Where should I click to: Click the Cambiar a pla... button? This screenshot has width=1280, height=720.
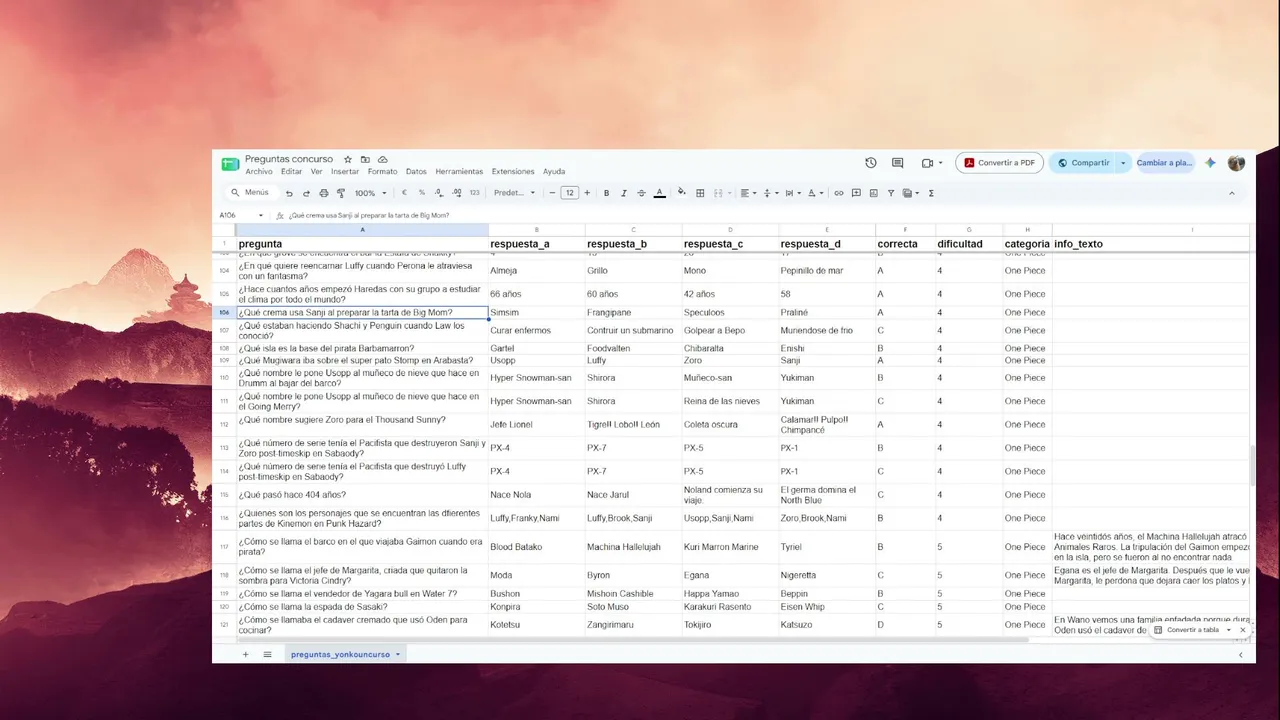tap(1165, 163)
